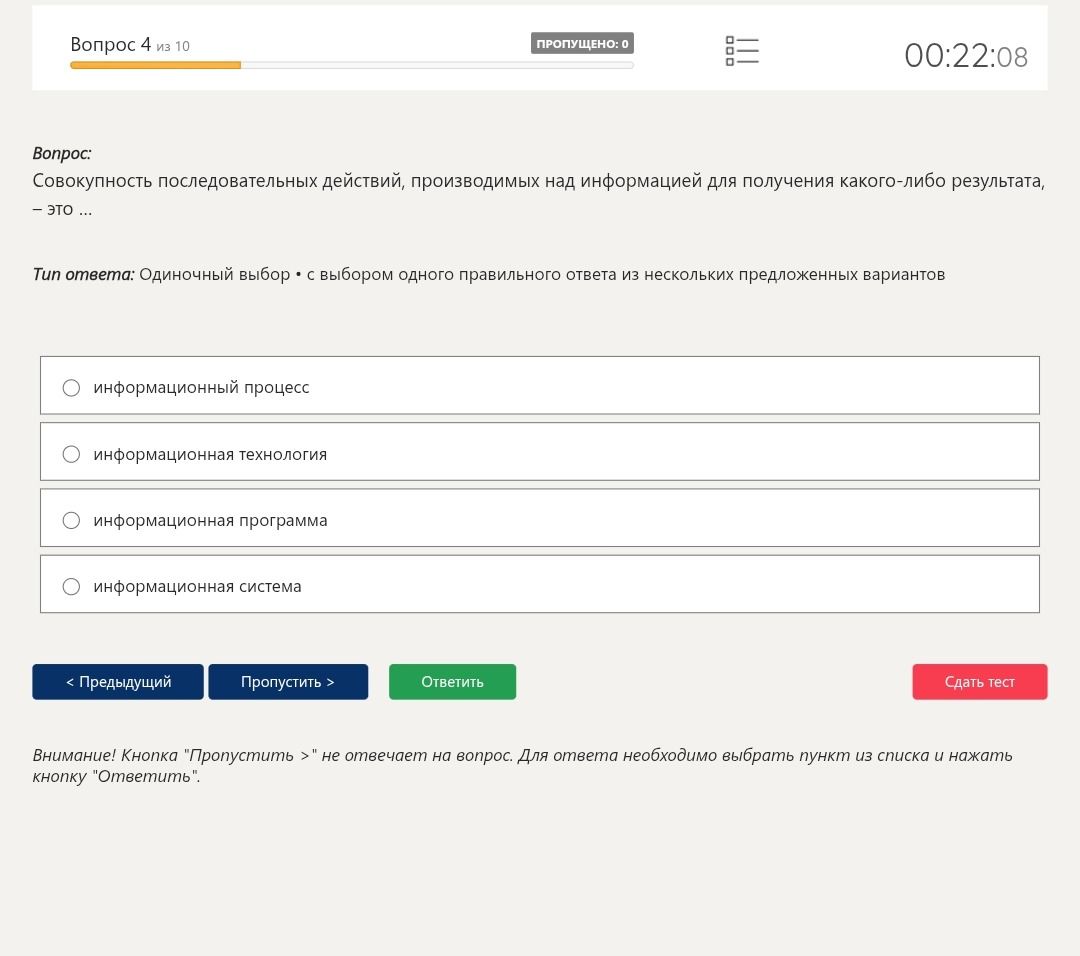Click answer text информационная программа

pos(210,521)
